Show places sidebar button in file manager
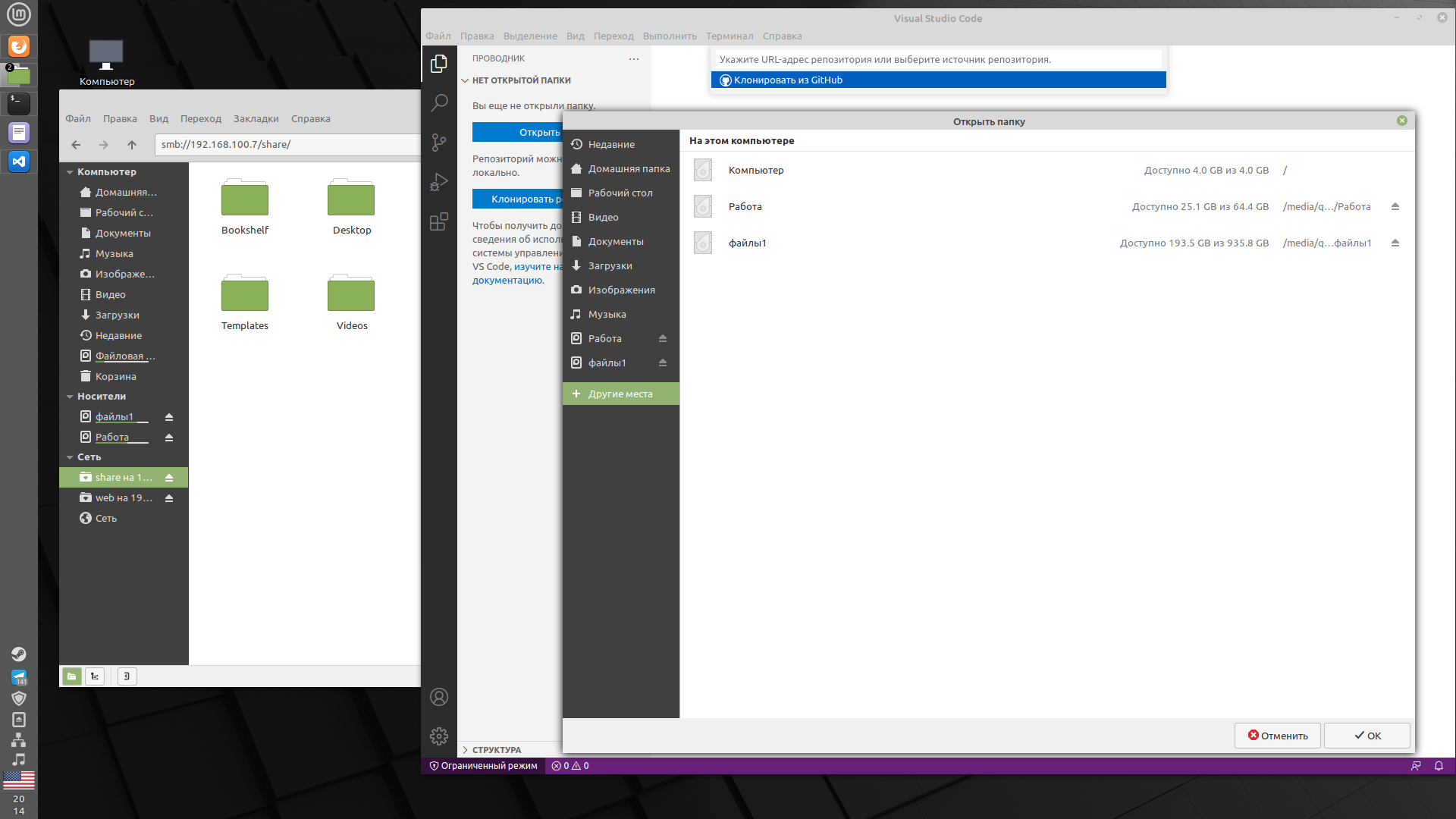This screenshot has height=819, width=1456. [x=72, y=676]
